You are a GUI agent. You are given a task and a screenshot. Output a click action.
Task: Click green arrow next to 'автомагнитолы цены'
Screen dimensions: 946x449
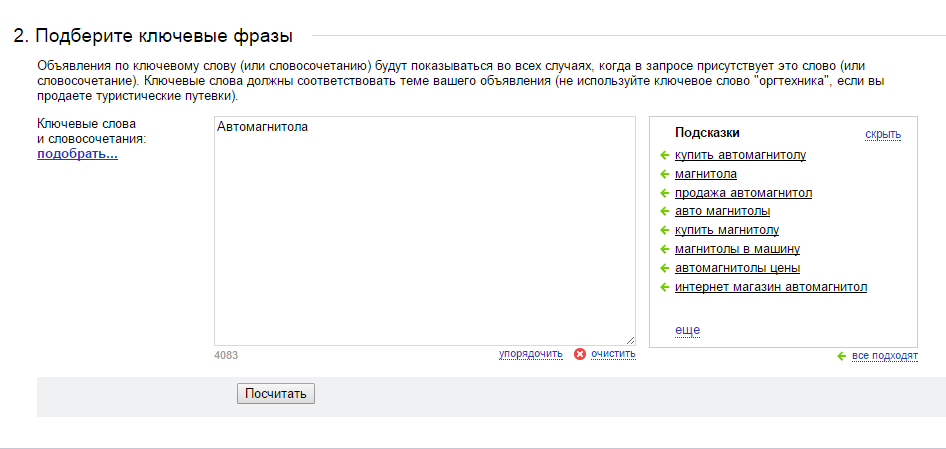[665, 268]
